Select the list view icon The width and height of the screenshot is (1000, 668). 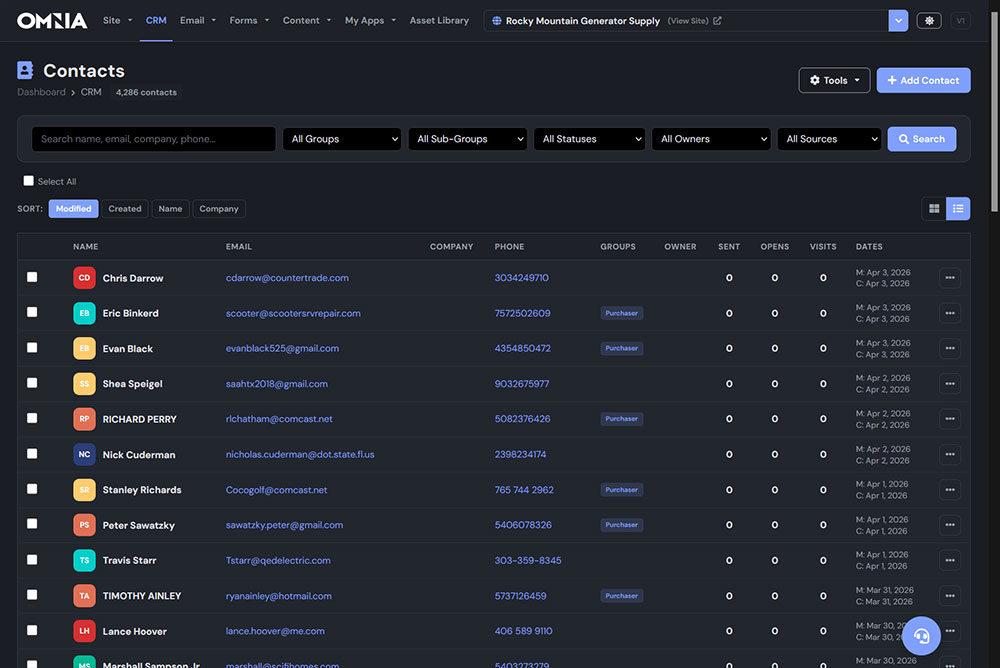(x=958, y=208)
